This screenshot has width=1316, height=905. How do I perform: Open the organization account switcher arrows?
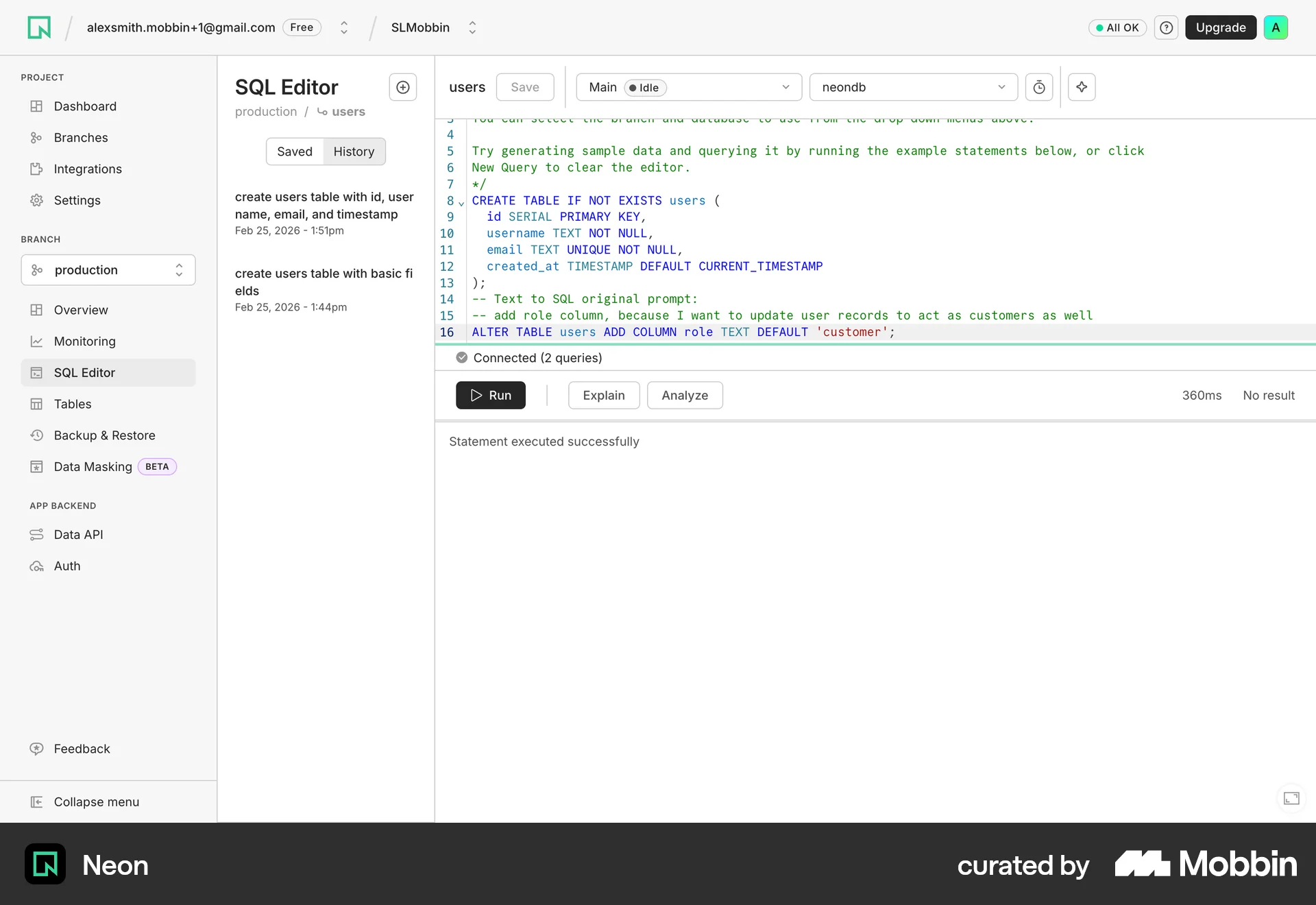[344, 27]
